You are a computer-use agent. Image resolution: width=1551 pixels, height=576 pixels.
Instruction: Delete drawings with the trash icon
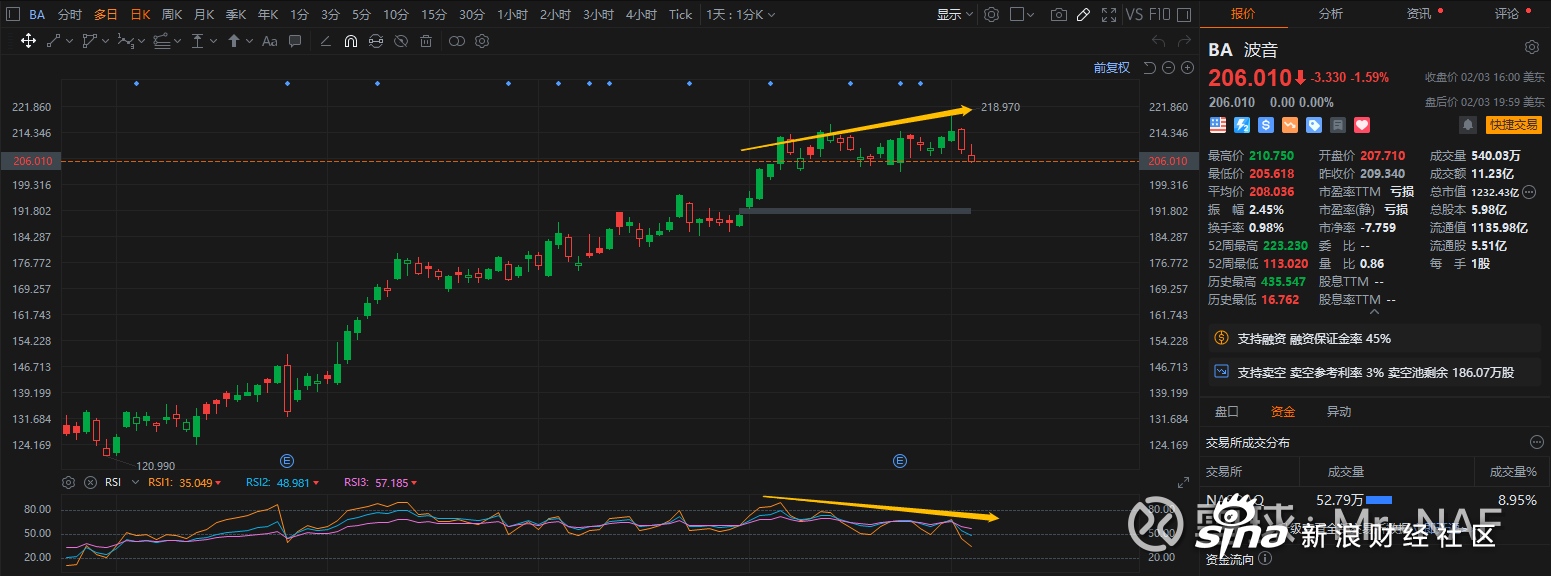tap(426, 41)
